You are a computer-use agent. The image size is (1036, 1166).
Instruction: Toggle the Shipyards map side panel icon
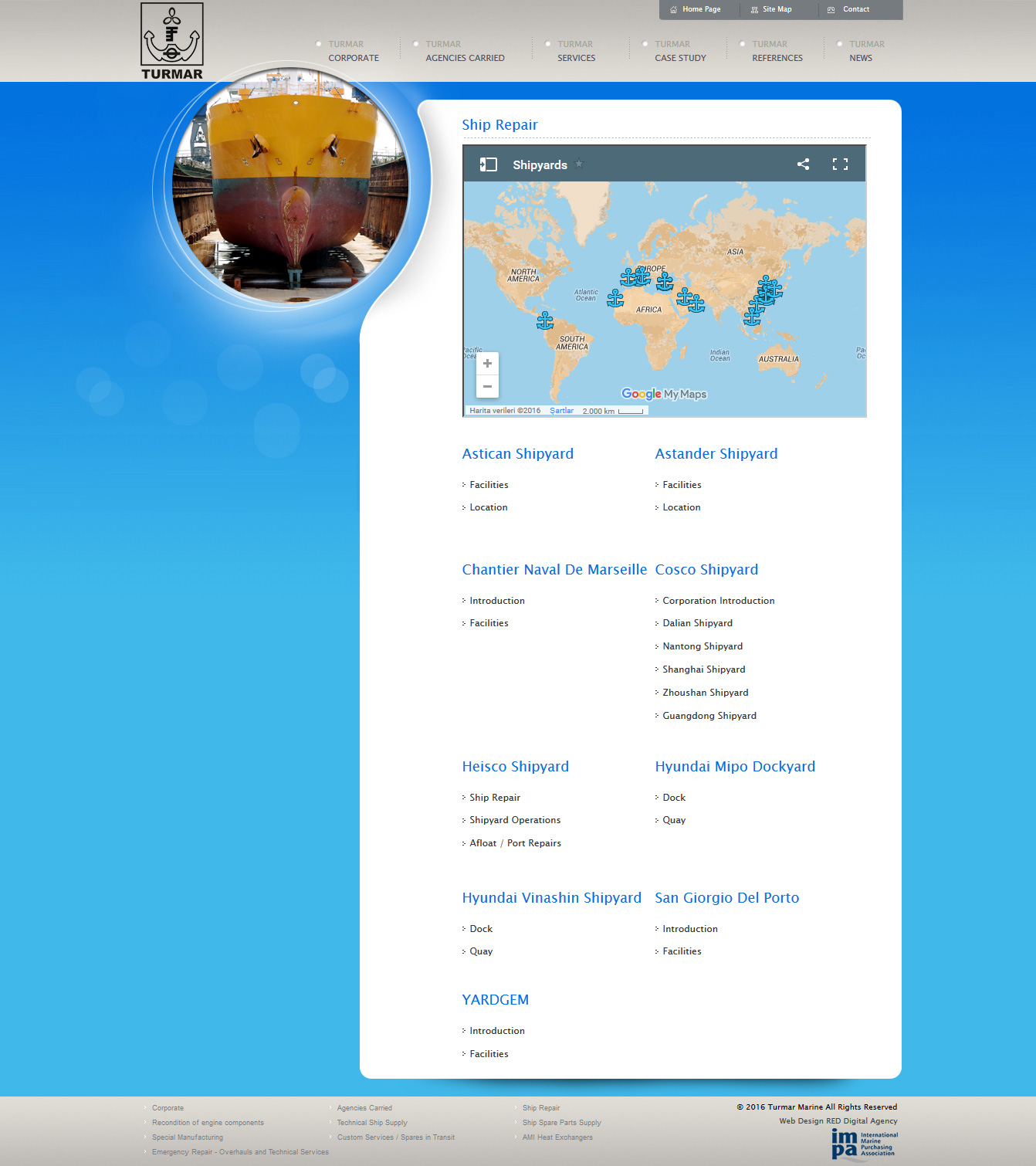pos(488,164)
